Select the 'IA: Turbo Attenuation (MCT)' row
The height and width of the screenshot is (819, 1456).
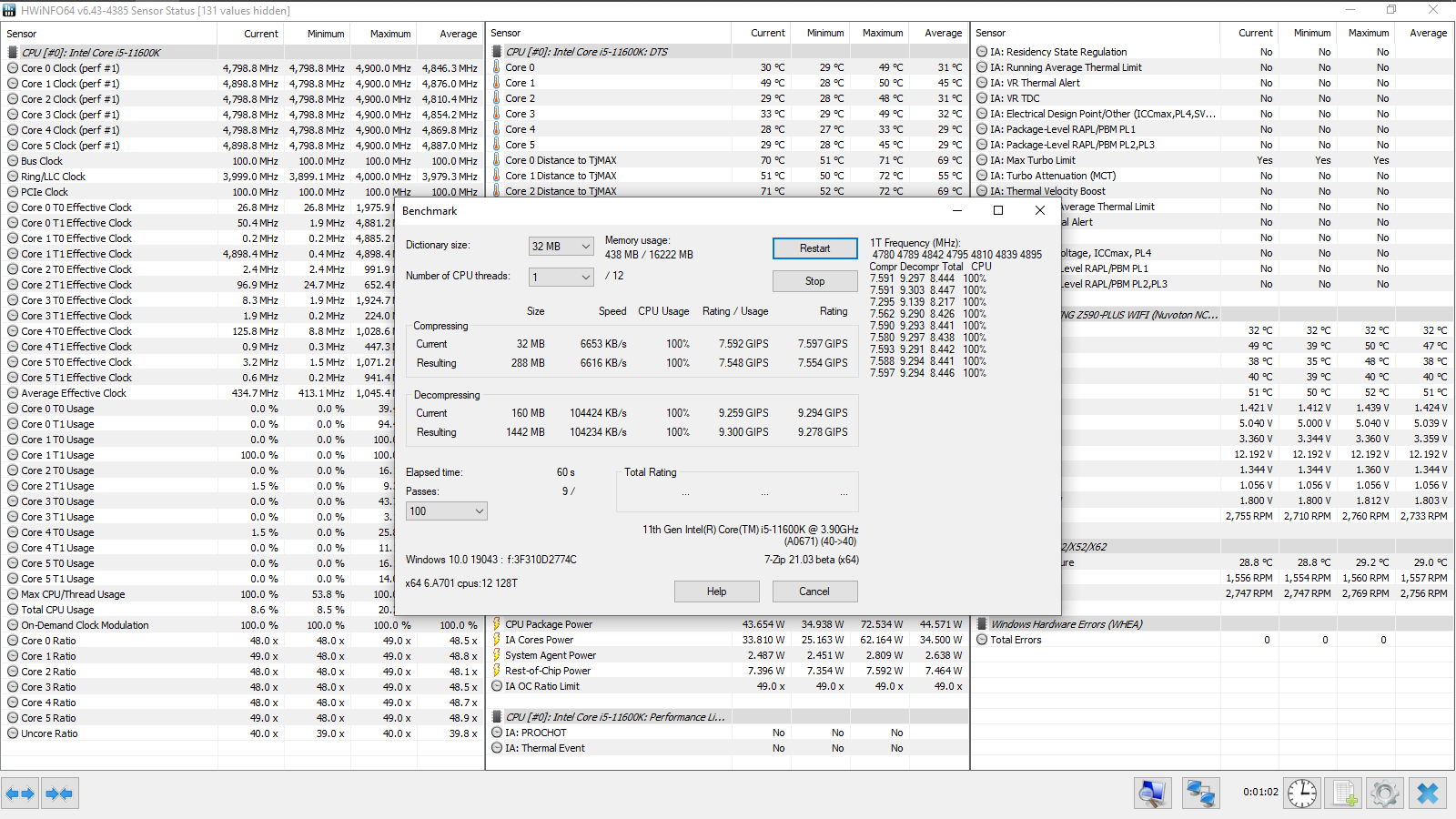coord(1213,176)
